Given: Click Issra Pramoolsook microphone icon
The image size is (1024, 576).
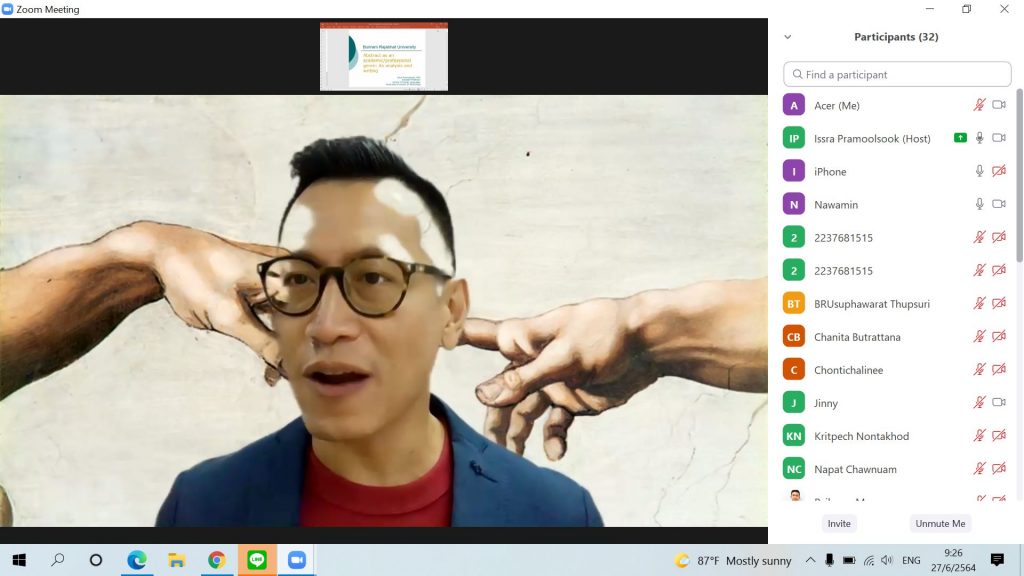Looking at the screenshot, I should pyautogui.click(x=979, y=138).
